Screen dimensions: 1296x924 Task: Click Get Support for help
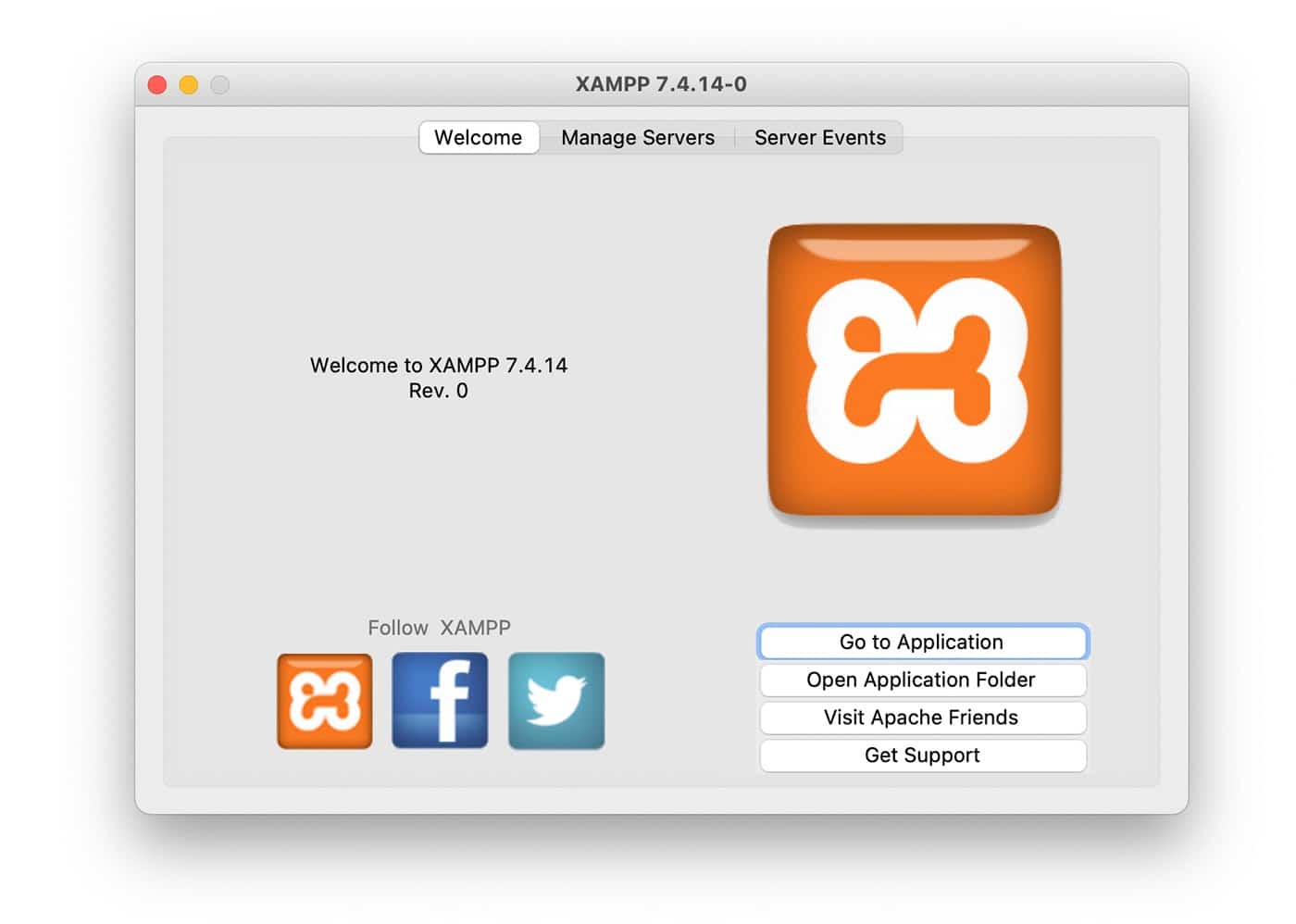point(921,755)
